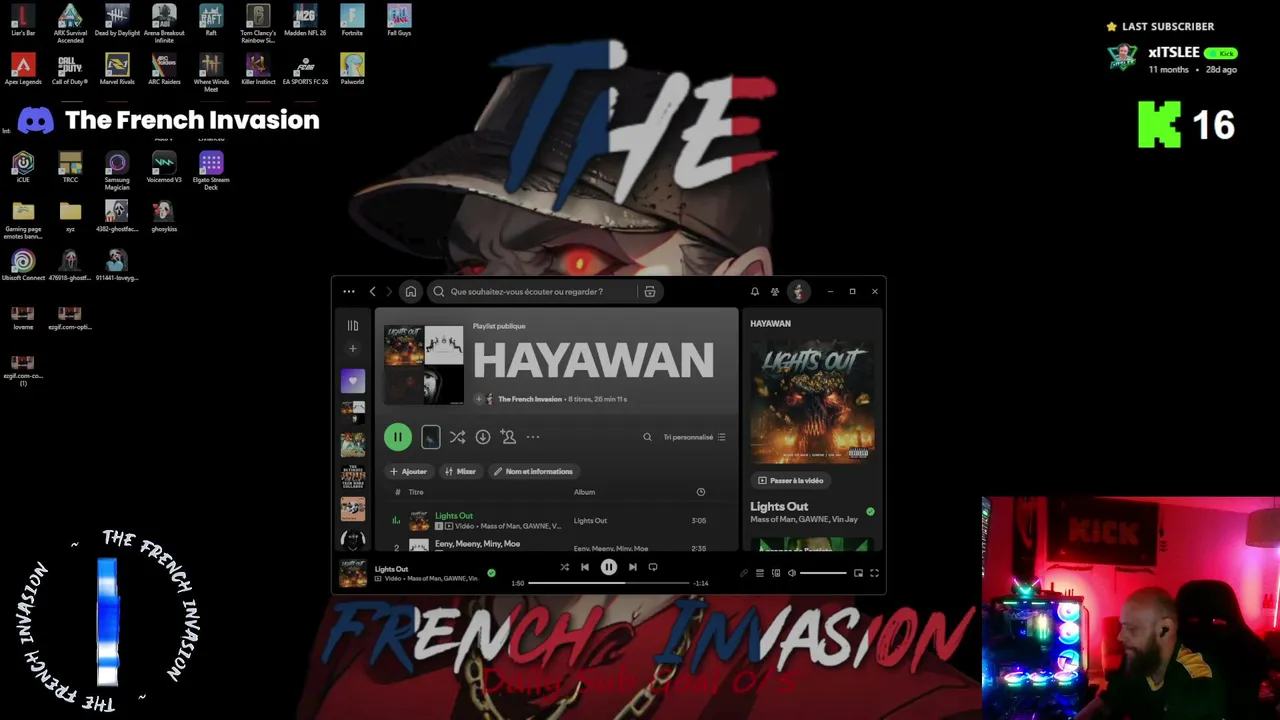Image resolution: width=1280 pixels, height=720 pixels.
Task: Click the duration clock column header
Action: (701, 492)
